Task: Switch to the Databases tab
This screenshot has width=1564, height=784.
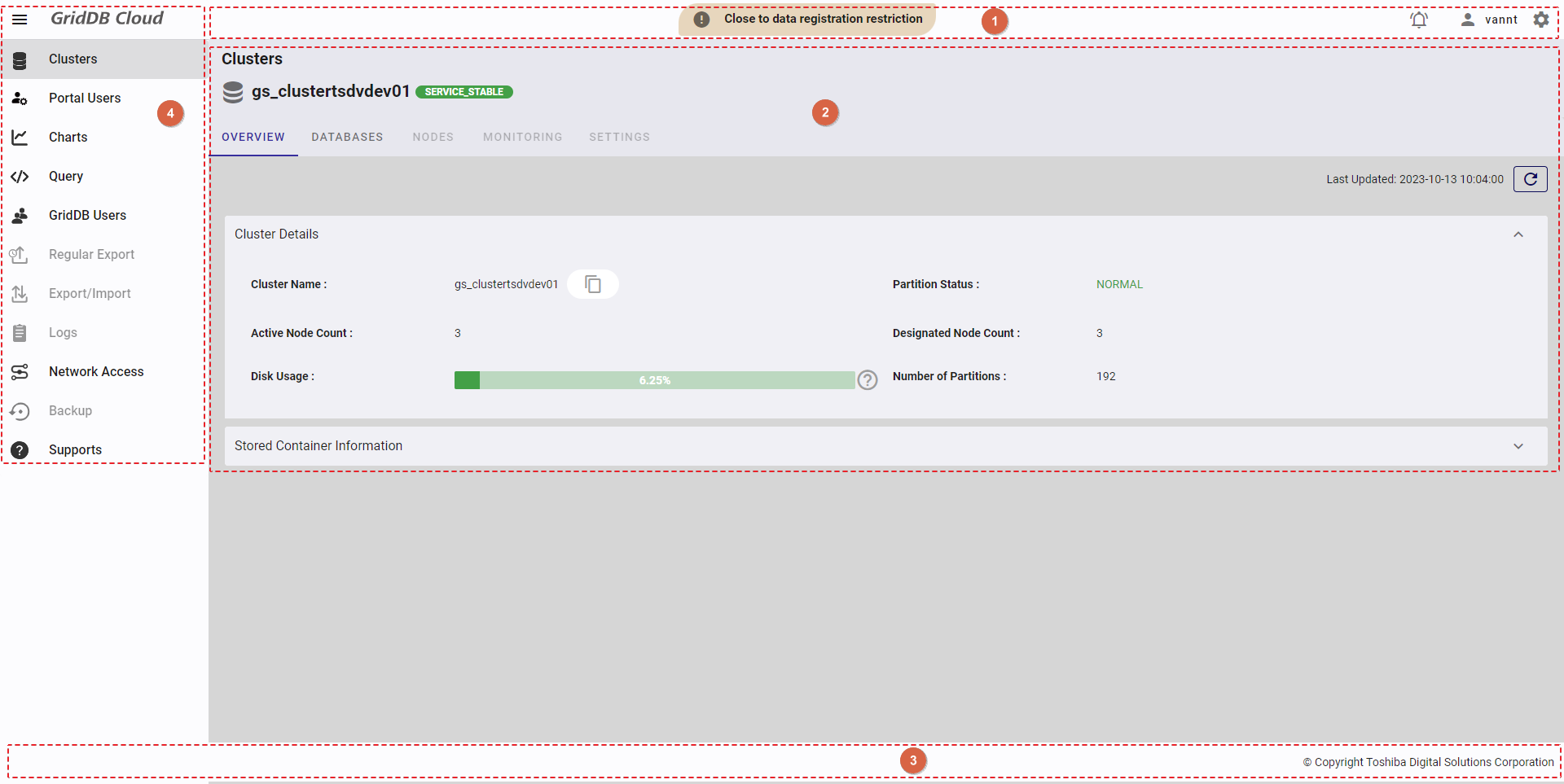Action: click(347, 137)
